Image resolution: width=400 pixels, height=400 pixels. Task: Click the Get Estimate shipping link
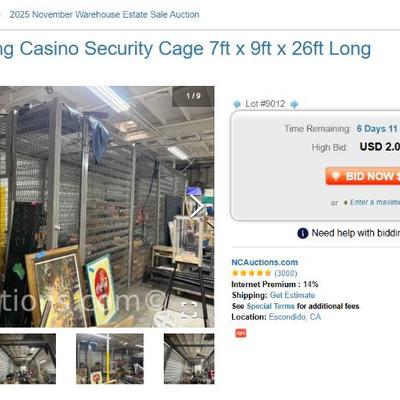click(x=292, y=295)
